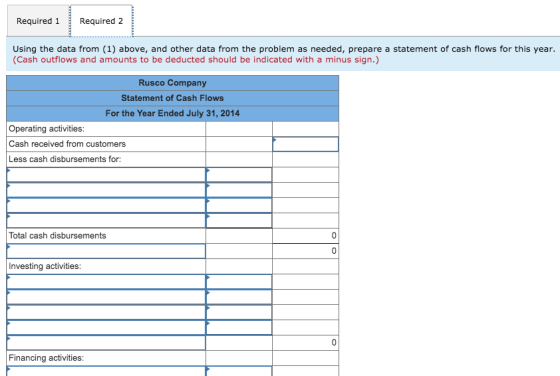This screenshot has height=376, width=560.
Task: Open the label dropdown directly below Total cash disbursements
Action: (x=106, y=251)
